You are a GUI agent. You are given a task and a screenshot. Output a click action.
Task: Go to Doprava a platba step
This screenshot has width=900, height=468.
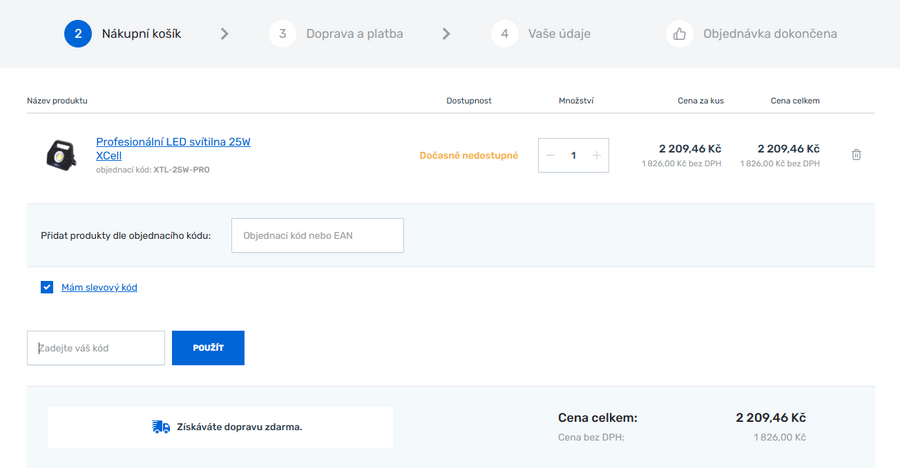(x=354, y=34)
